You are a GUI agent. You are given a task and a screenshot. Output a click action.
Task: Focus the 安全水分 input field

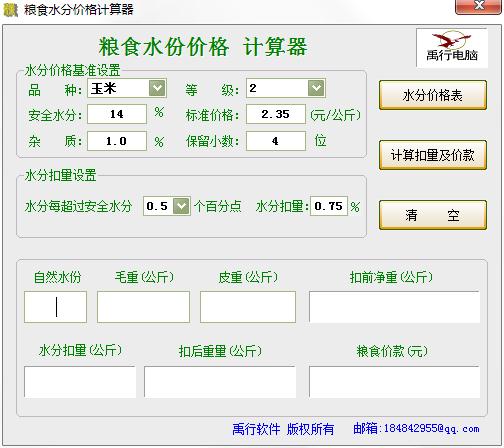click(117, 114)
